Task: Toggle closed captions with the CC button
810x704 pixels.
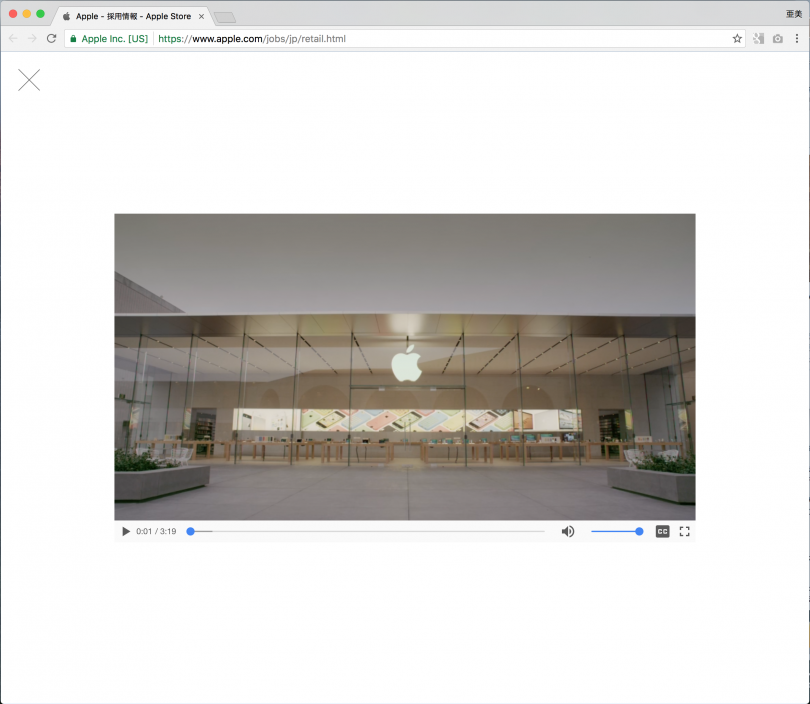Action: coord(662,531)
